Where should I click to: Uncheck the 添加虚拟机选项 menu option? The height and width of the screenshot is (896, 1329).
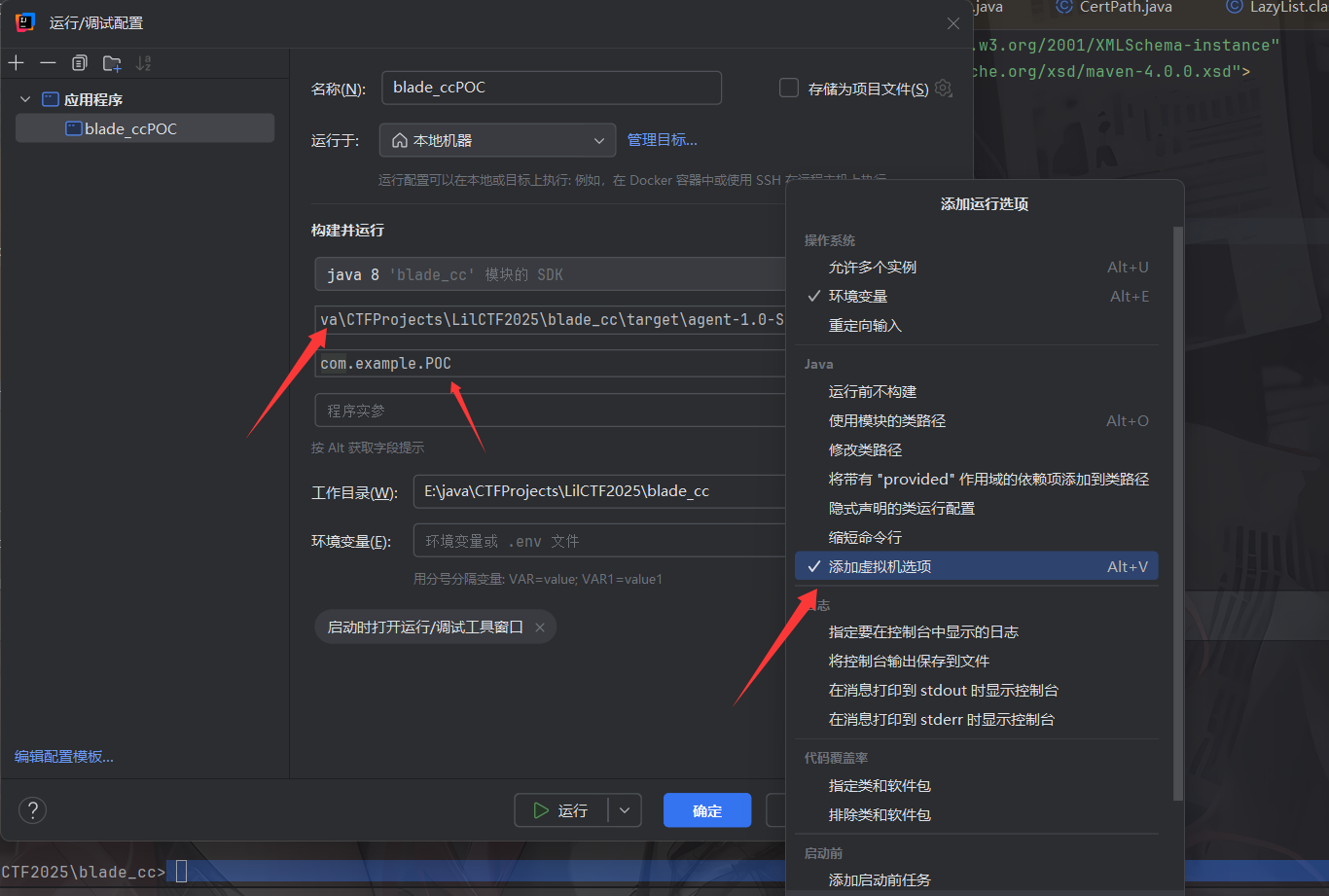pos(880,566)
